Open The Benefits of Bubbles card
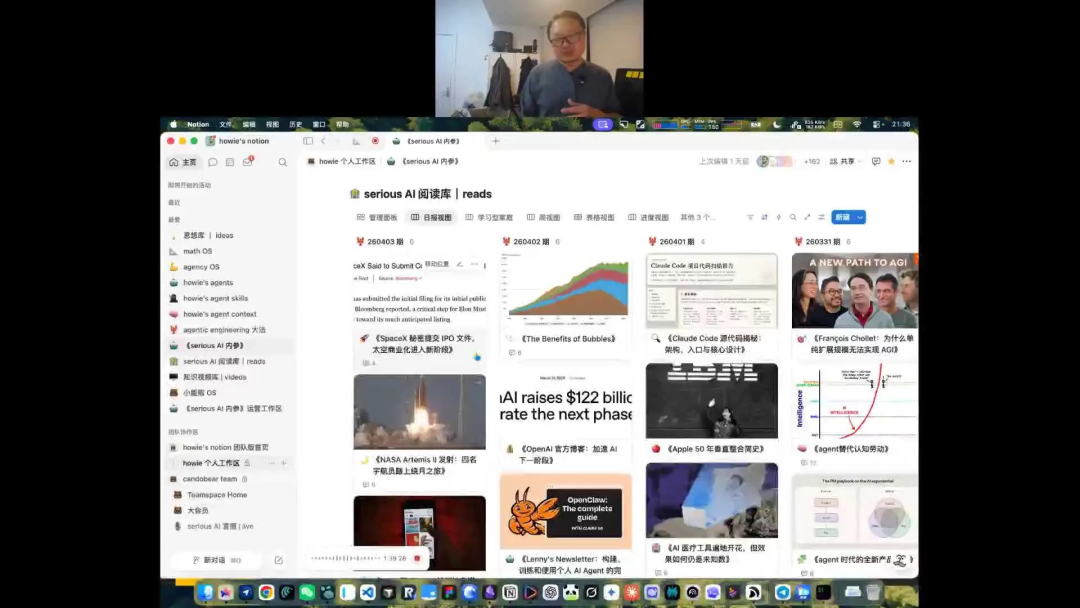The height and width of the screenshot is (608, 1080). pos(565,305)
